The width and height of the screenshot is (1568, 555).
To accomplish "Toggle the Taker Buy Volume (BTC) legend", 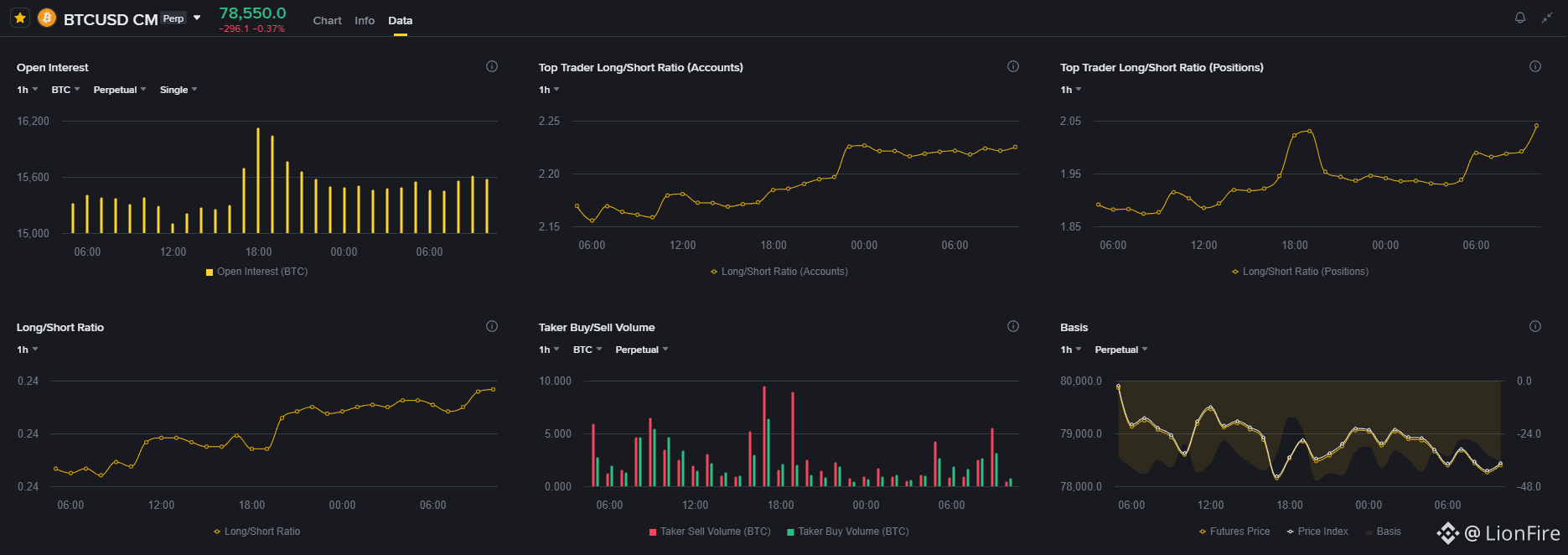I will (x=848, y=532).
